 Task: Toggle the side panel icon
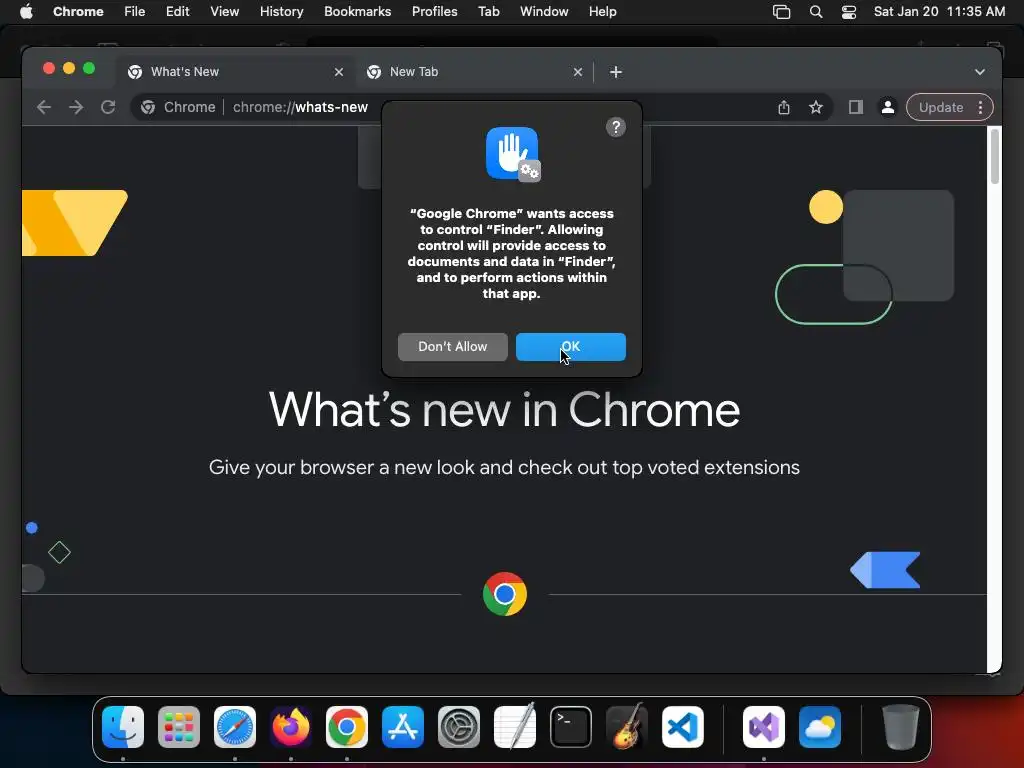pyautogui.click(x=856, y=107)
